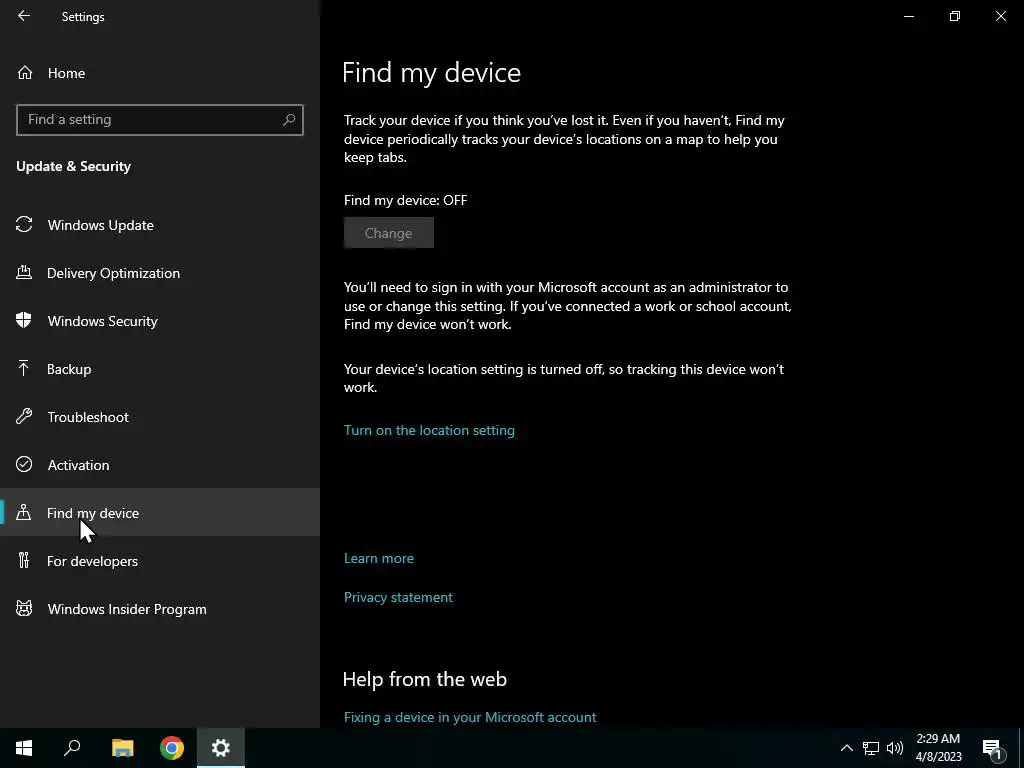The image size is (1024, 768).
Task: Click the Find a setting search box
Action: [159, 120]
